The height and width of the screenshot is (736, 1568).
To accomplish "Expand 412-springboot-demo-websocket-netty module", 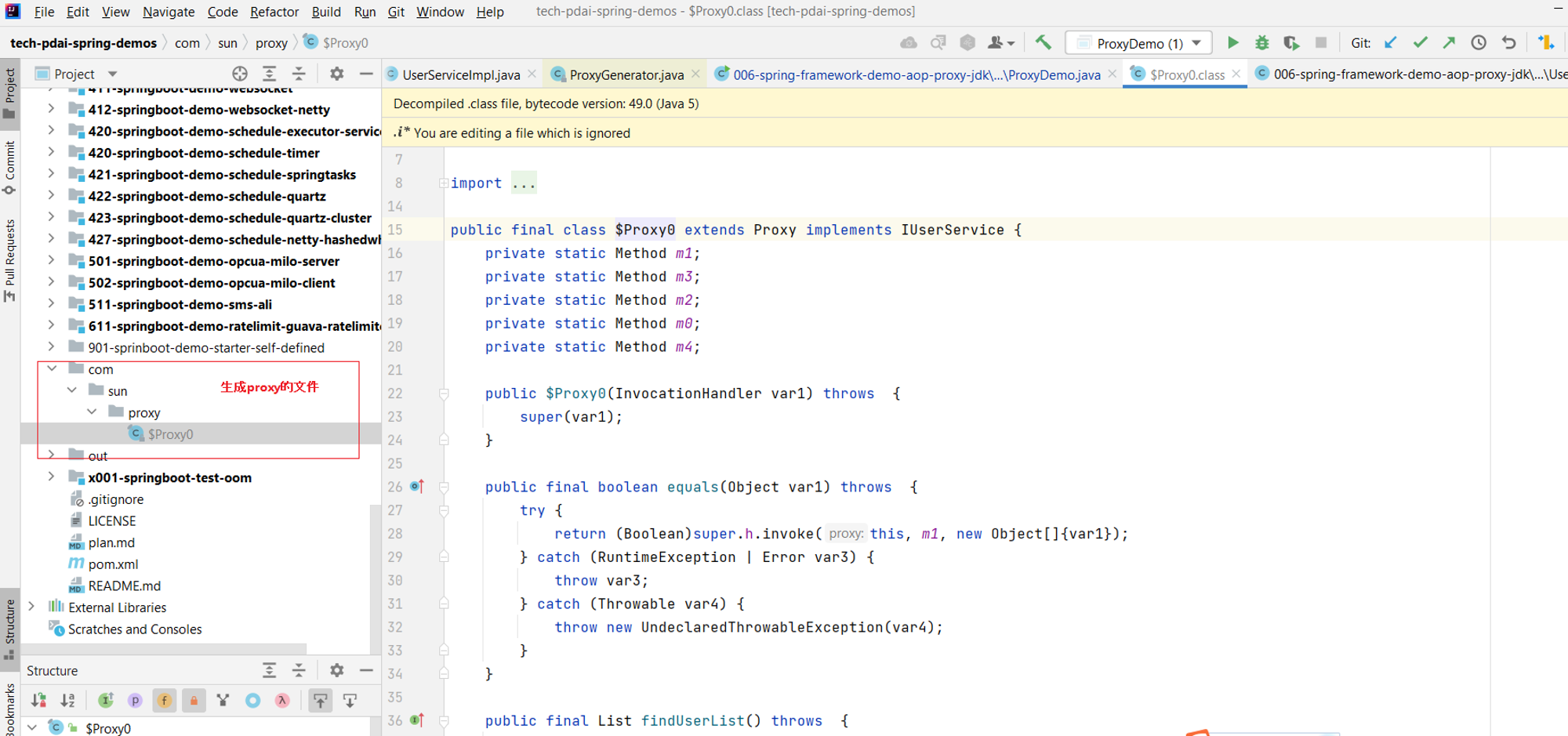I will coord(52,109).
